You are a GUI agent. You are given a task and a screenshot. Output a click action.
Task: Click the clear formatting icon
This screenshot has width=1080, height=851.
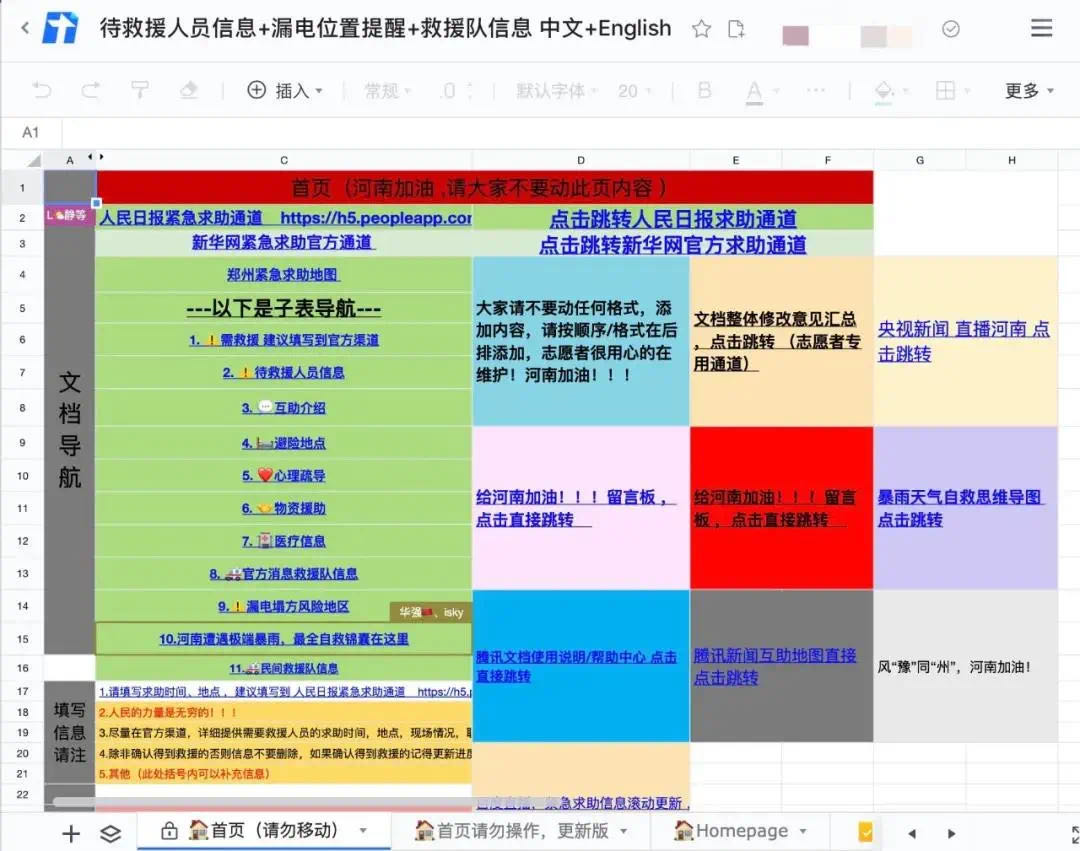point(190,90)
